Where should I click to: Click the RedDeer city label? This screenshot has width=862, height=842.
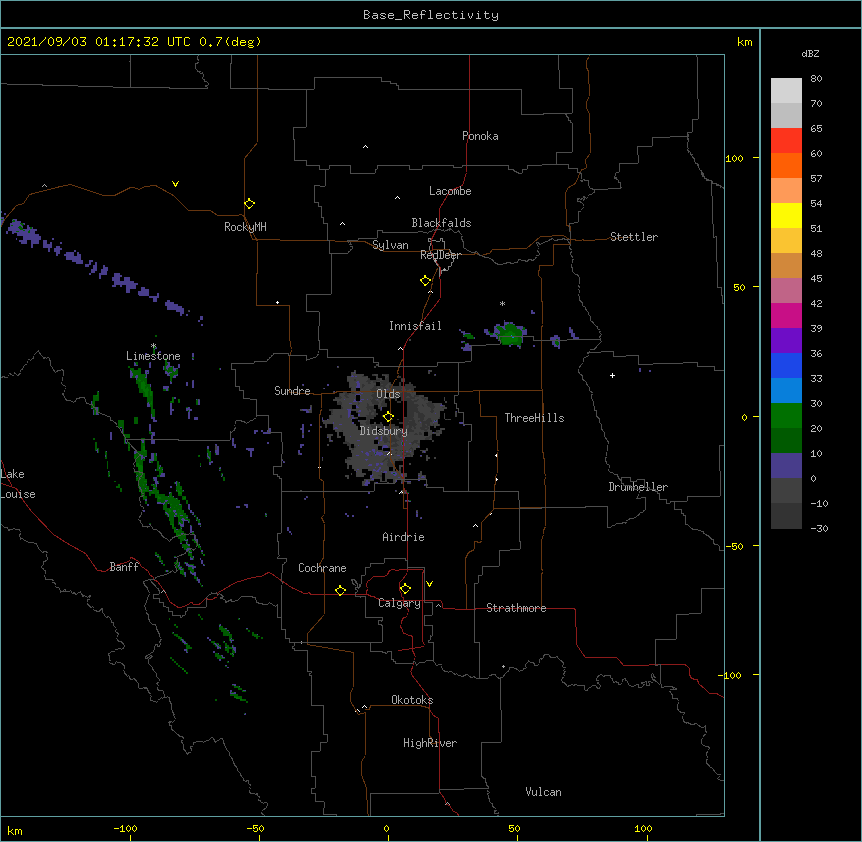pyautogui.click(x=440, y=255)
